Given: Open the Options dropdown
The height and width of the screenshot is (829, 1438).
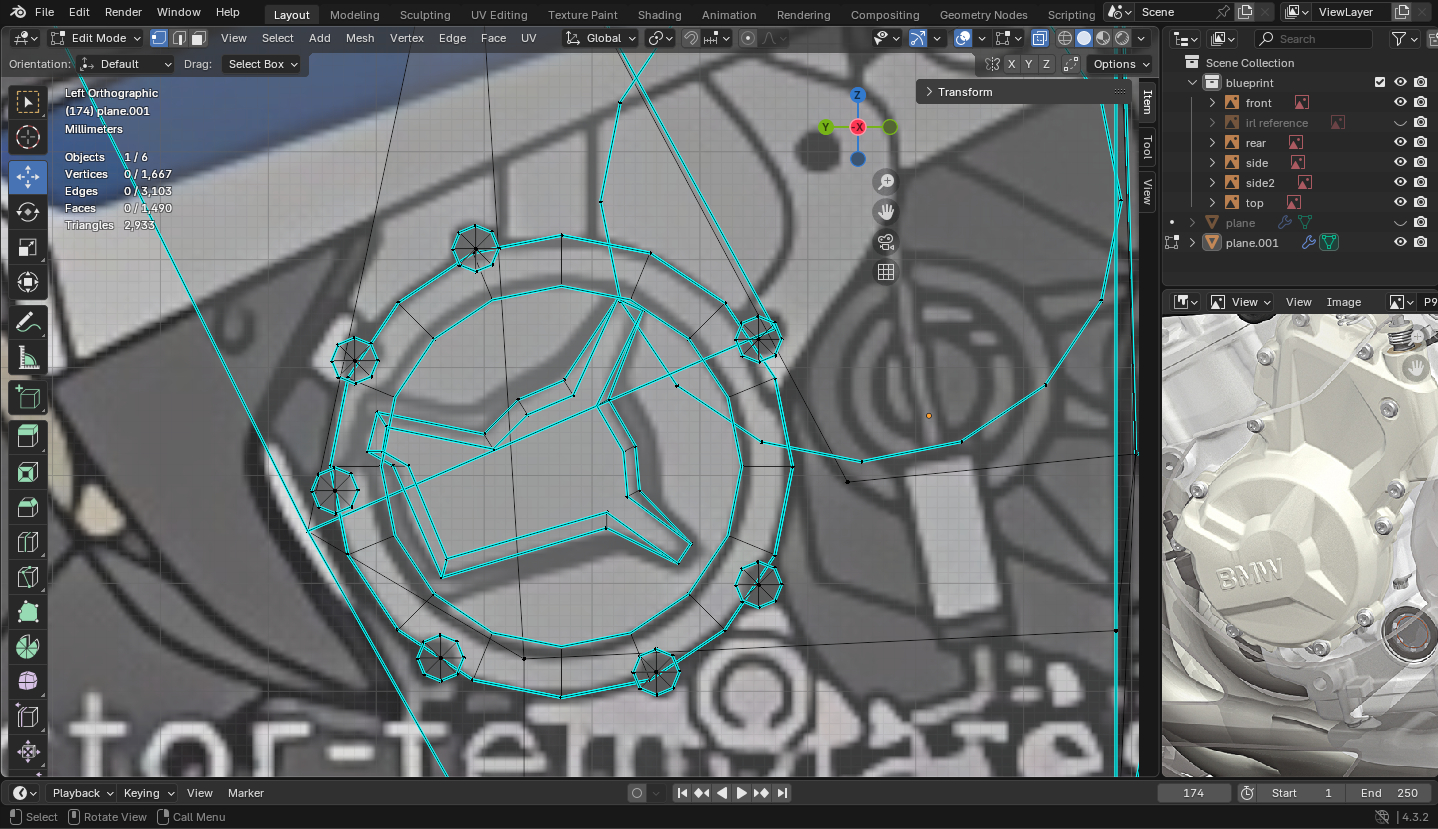Looking at the screenshot, I should coord(1120,64).
